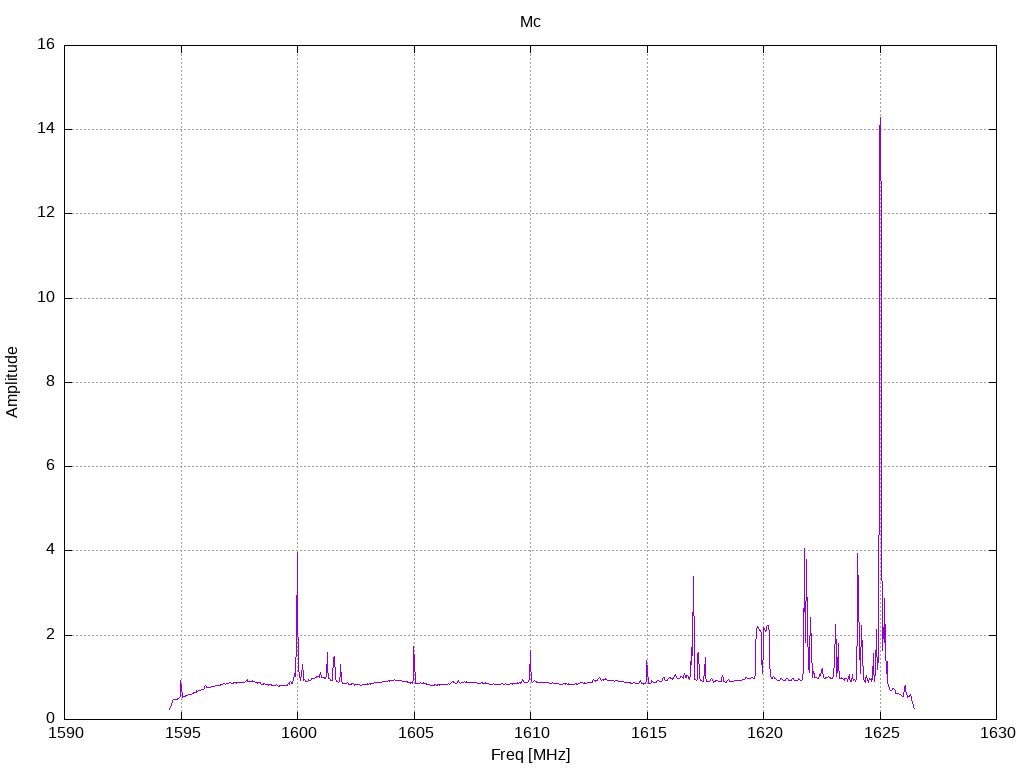
Task: Click the plot title 'Mc'
Action: click(530, 22)
